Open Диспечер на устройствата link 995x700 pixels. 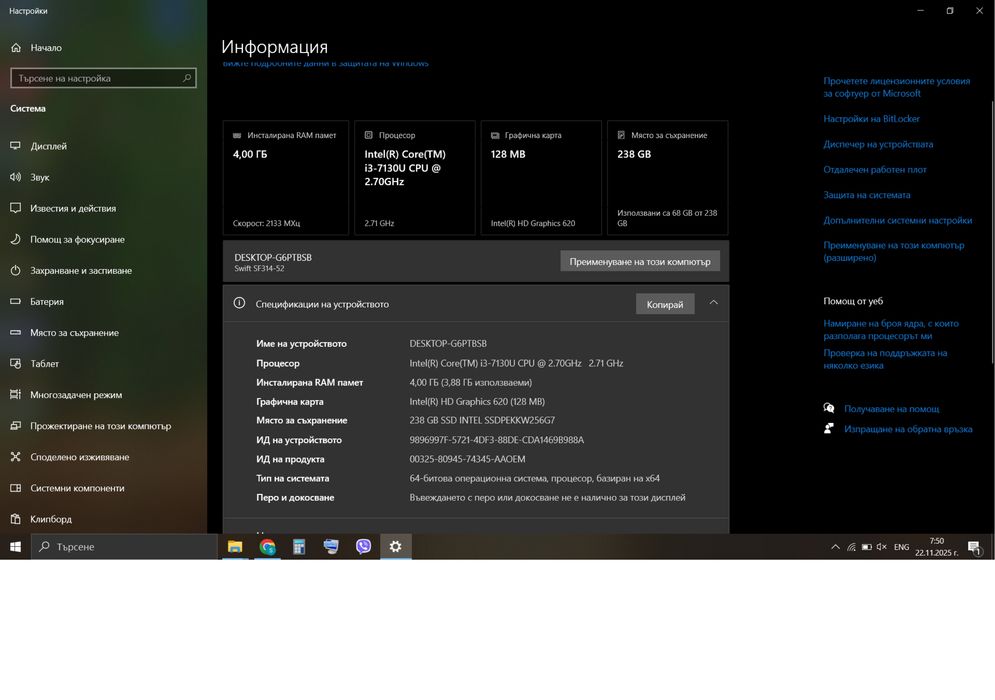click(878, 144)
